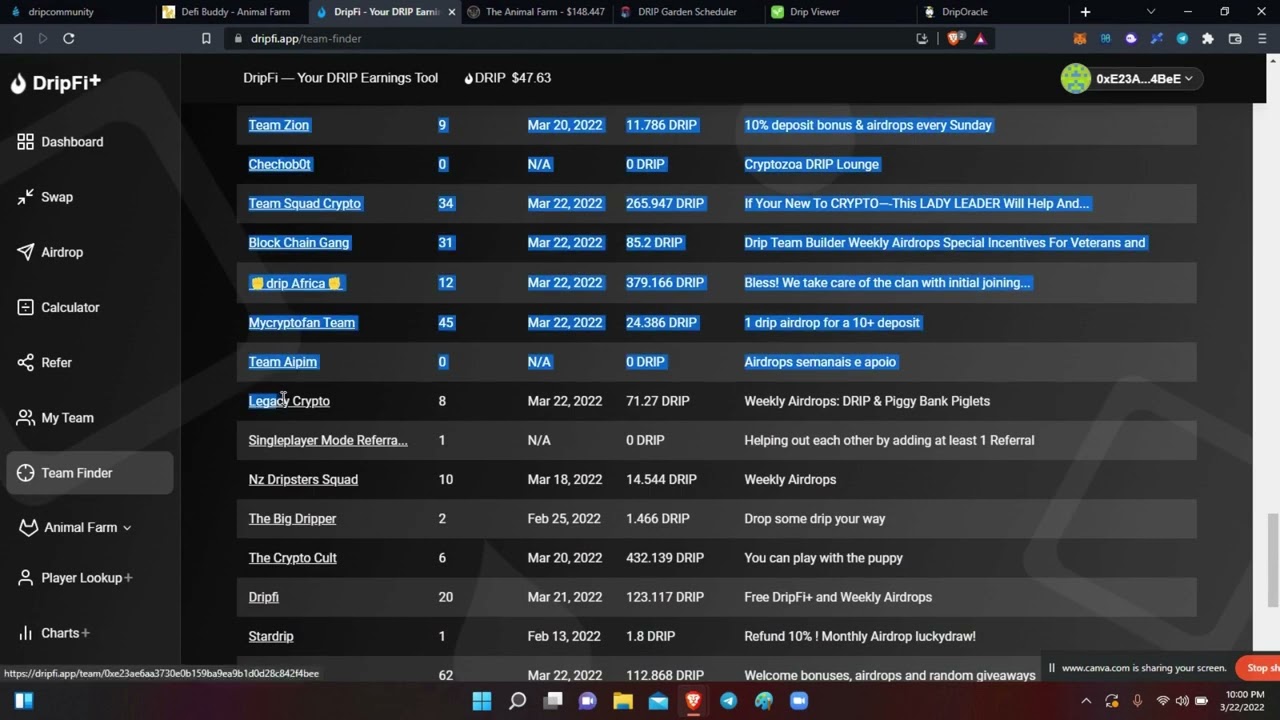The height and width of the screenshot is (720, 1280).
Task: Click the Player Lookup person icon
Action: [x=25, y=578]
